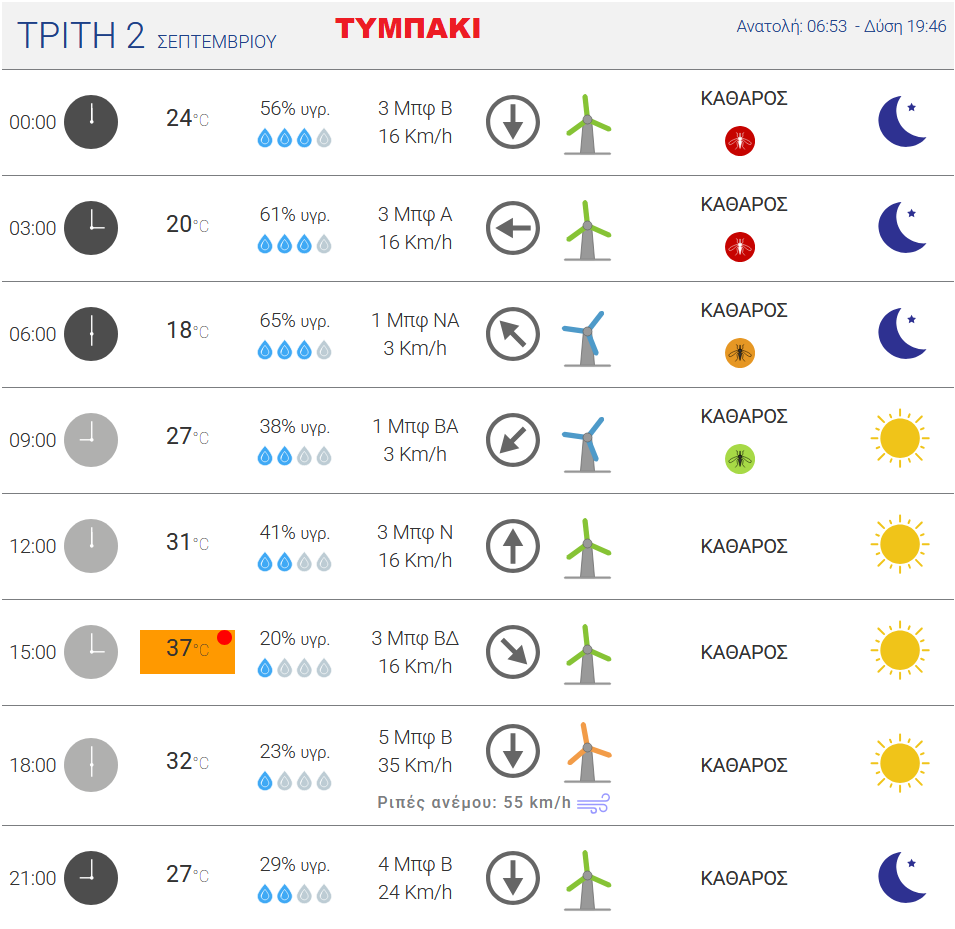Click the 5 Μπφ Β wind text at 18:00
This screenshot has width=955, height=929.
pos(415,737)
